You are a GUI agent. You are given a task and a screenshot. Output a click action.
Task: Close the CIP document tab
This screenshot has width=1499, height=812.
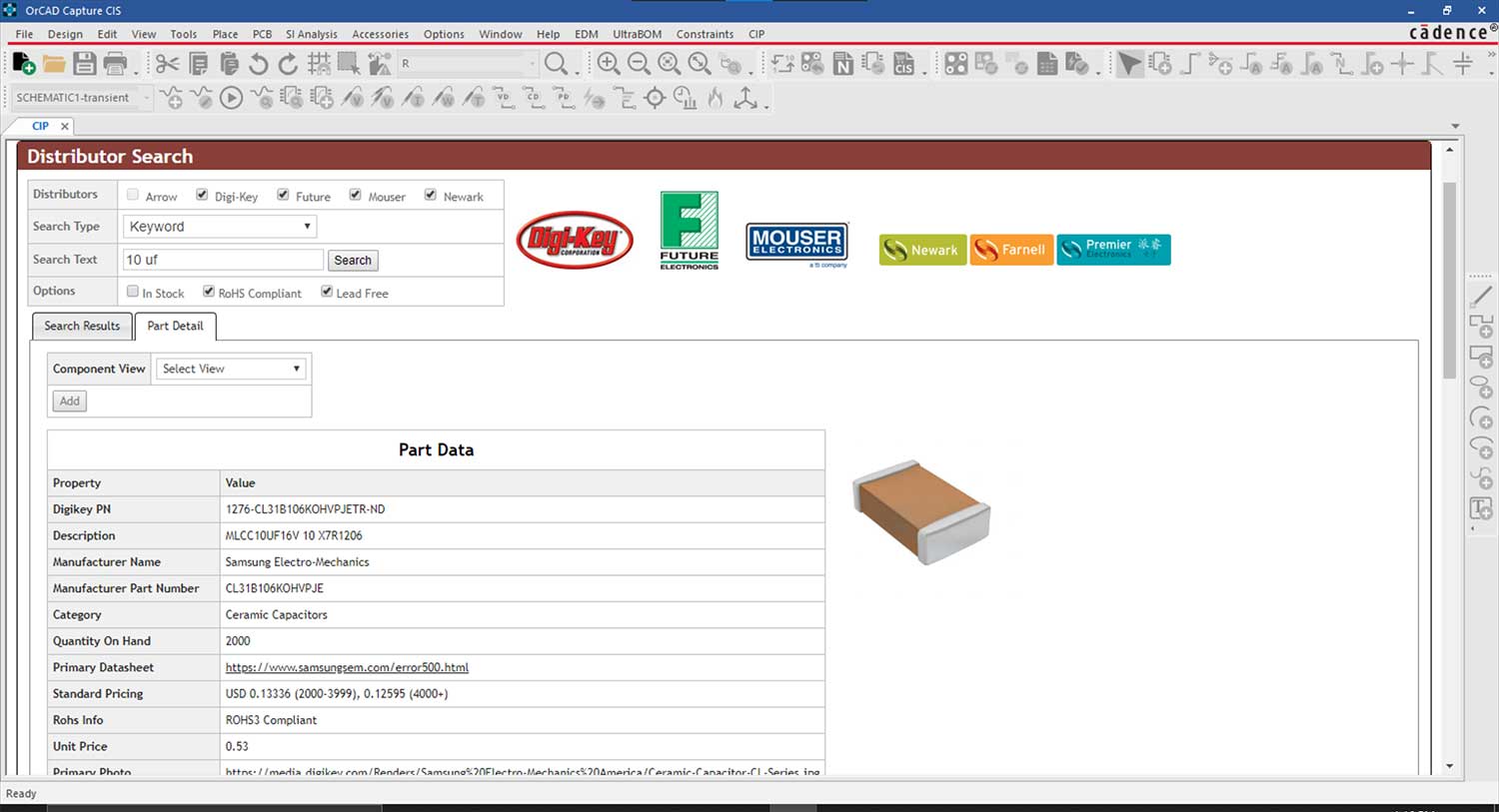[65, 126]
